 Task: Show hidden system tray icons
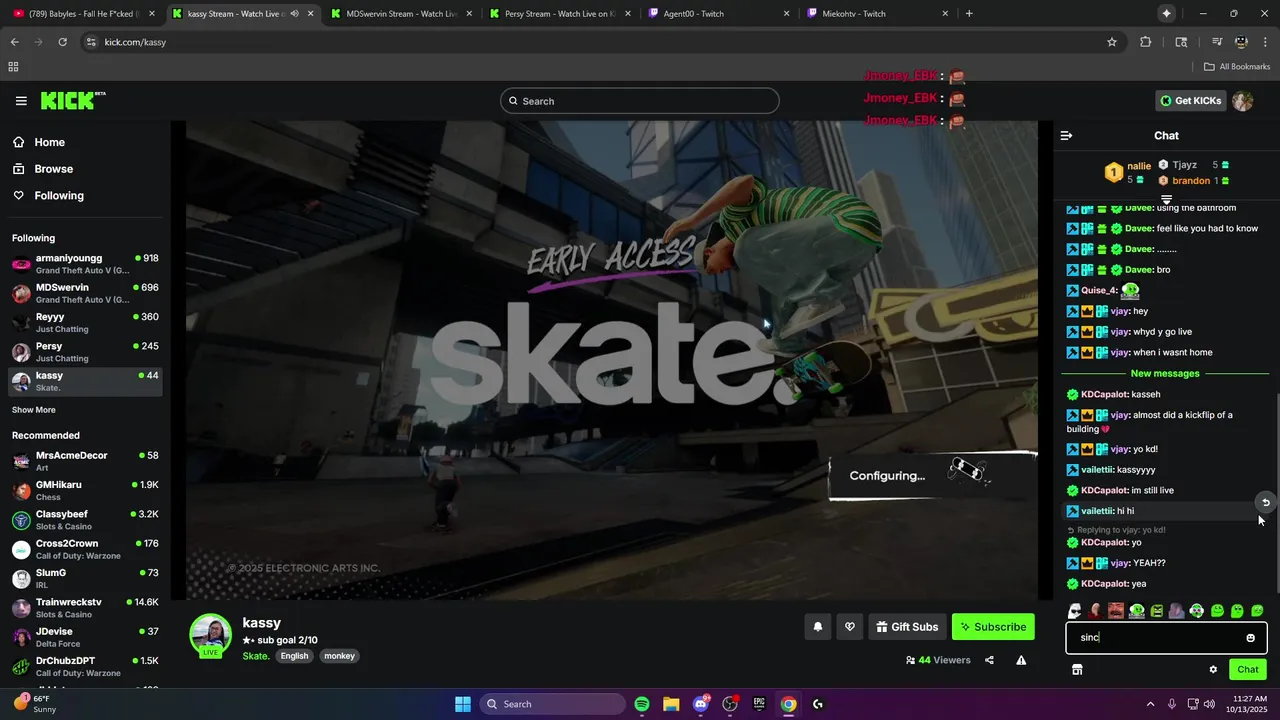[1150, 704]
